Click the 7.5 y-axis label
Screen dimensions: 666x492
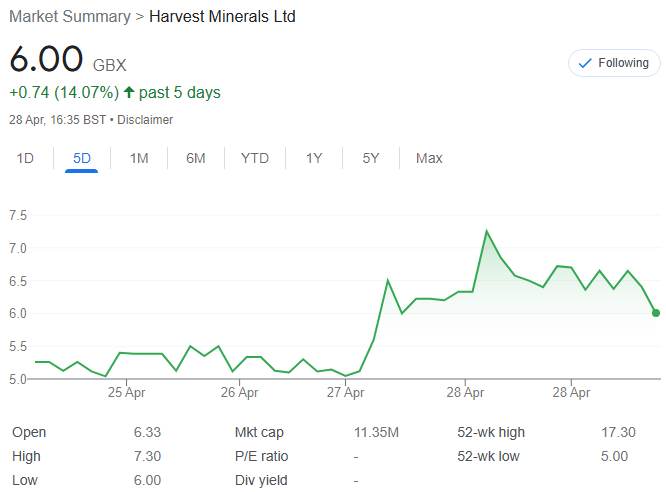(18, 215)
